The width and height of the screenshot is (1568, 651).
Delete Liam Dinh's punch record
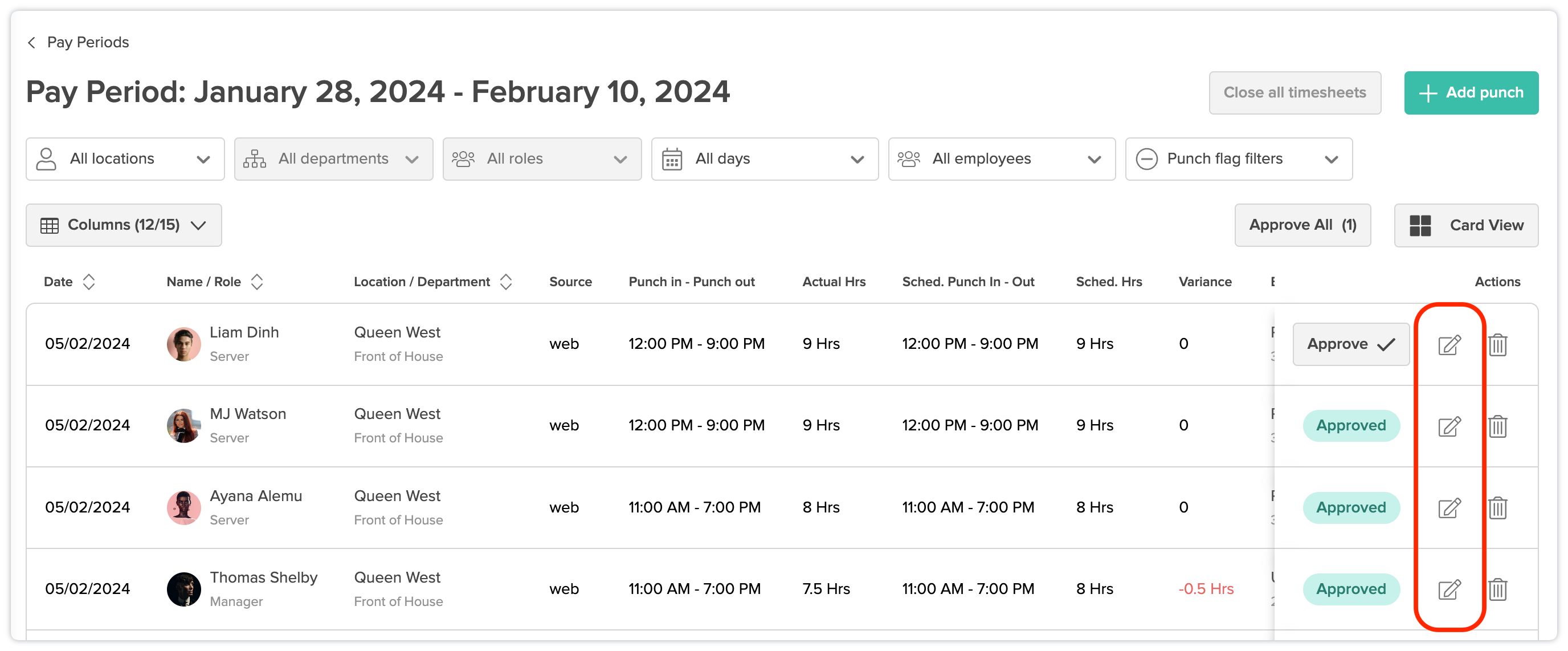[1497, 345]
